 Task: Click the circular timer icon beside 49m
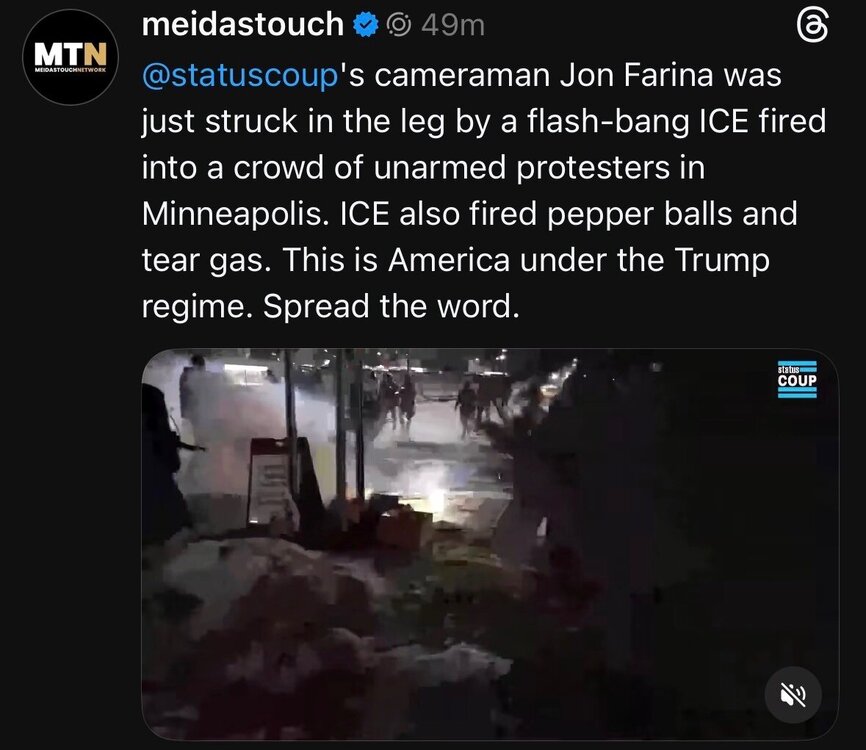[398, 25]
